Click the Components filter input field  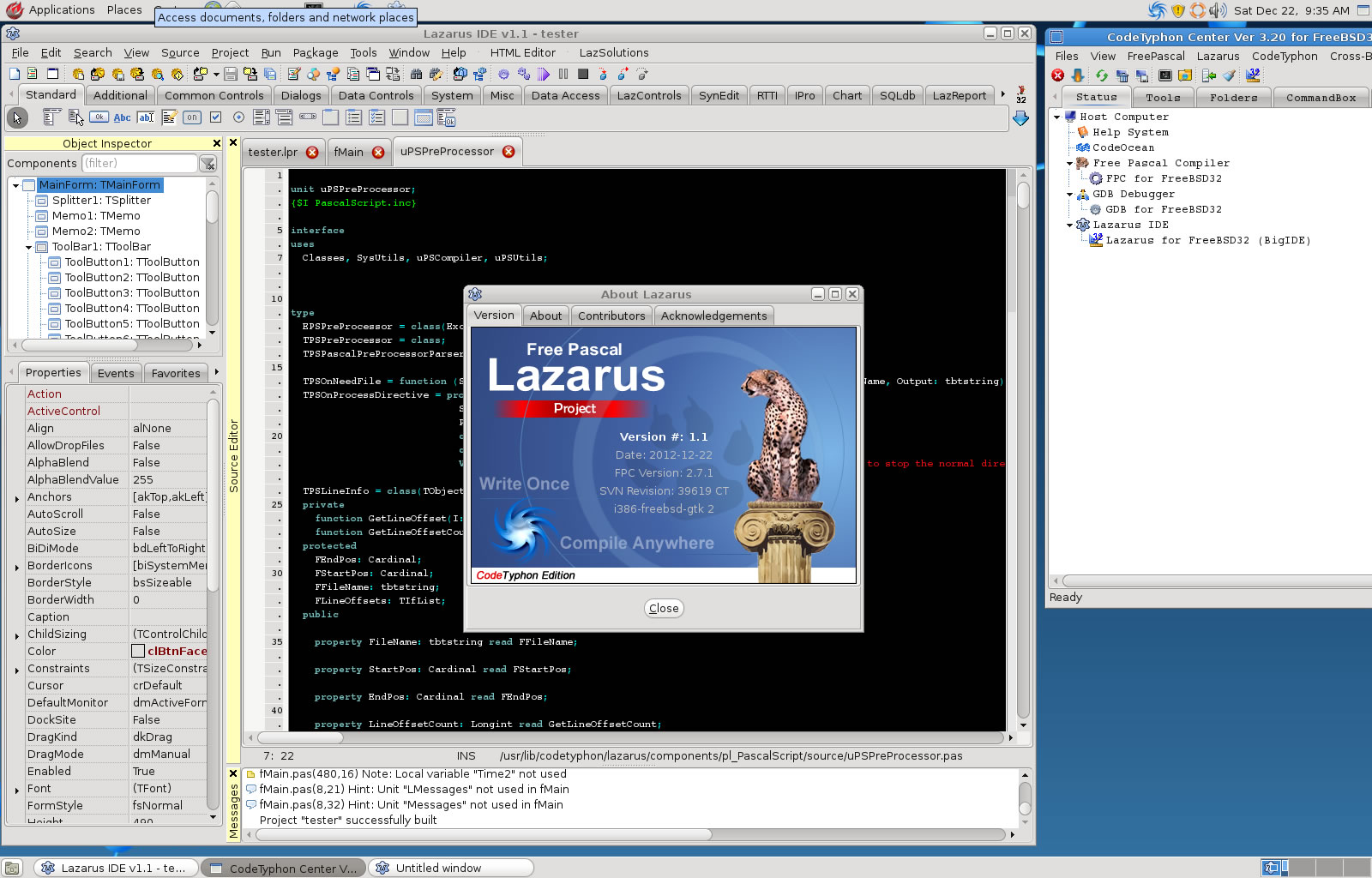click(139, 163)
